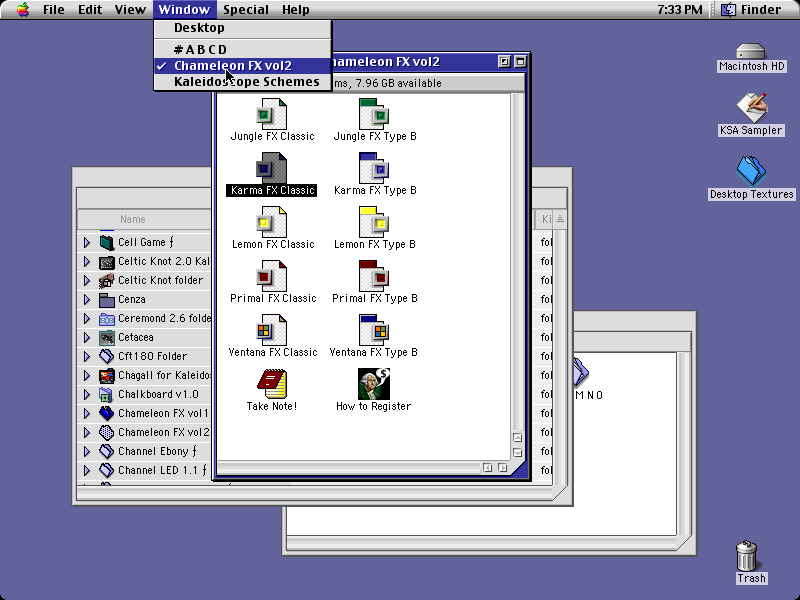Click the Chalkboard v1.0 folder icon
Screen dimensions: 800x600
(x=106, y=394)
